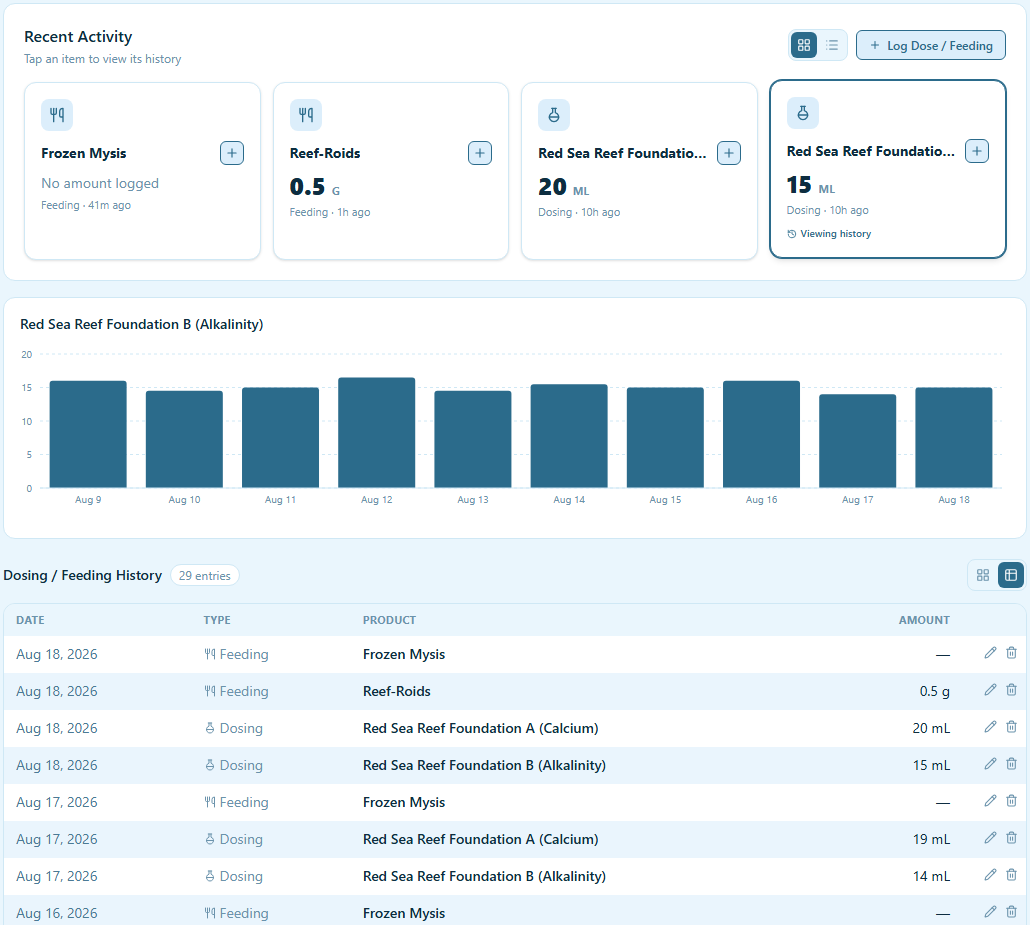The width and height of the screenshot is (1030, 925).
Task: Click the 29 entries badge
Action: point(205,575)
